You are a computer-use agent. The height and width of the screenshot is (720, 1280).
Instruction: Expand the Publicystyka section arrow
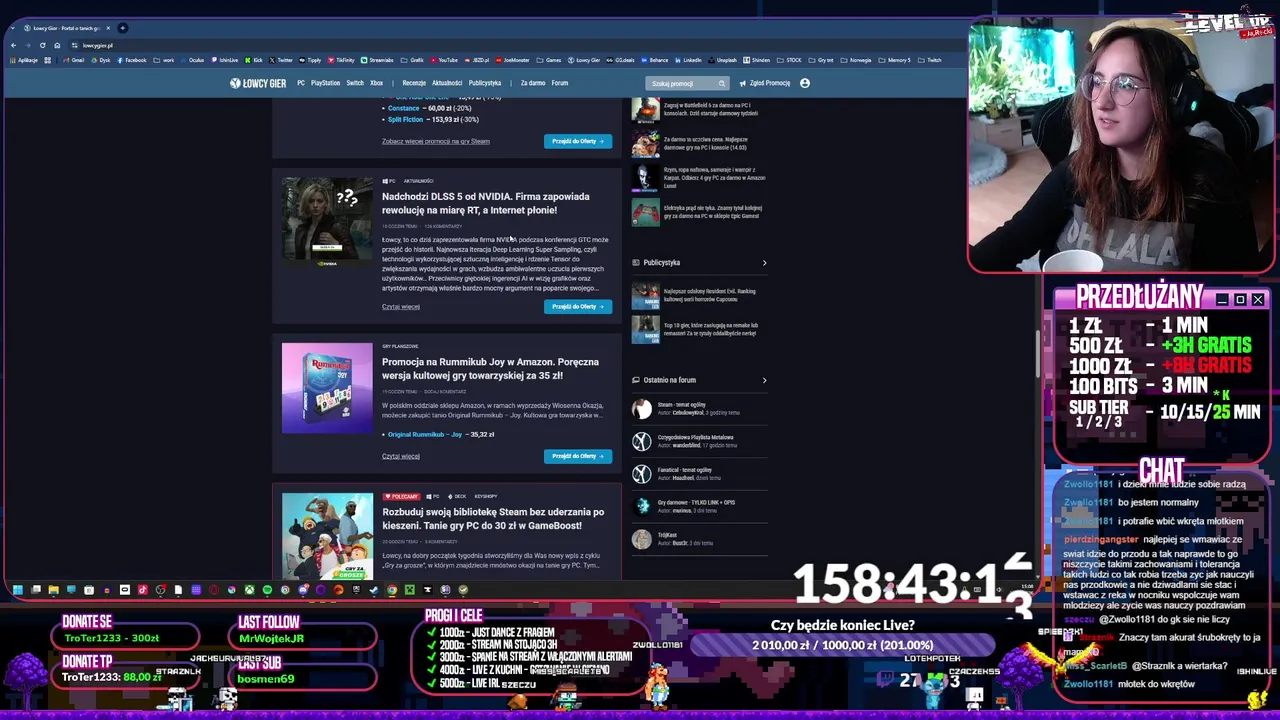click(765, 263)
